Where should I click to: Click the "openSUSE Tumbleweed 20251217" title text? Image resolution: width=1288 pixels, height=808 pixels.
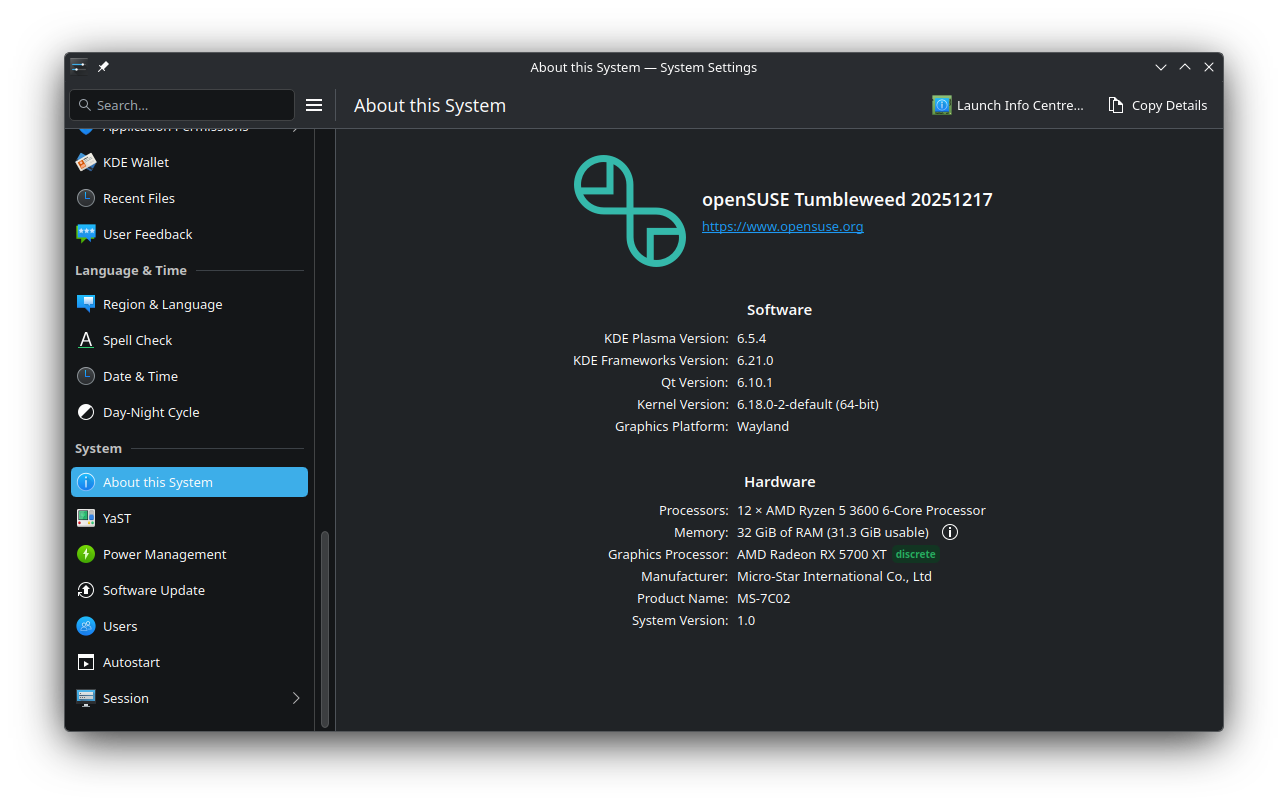(x=847, y=199)
